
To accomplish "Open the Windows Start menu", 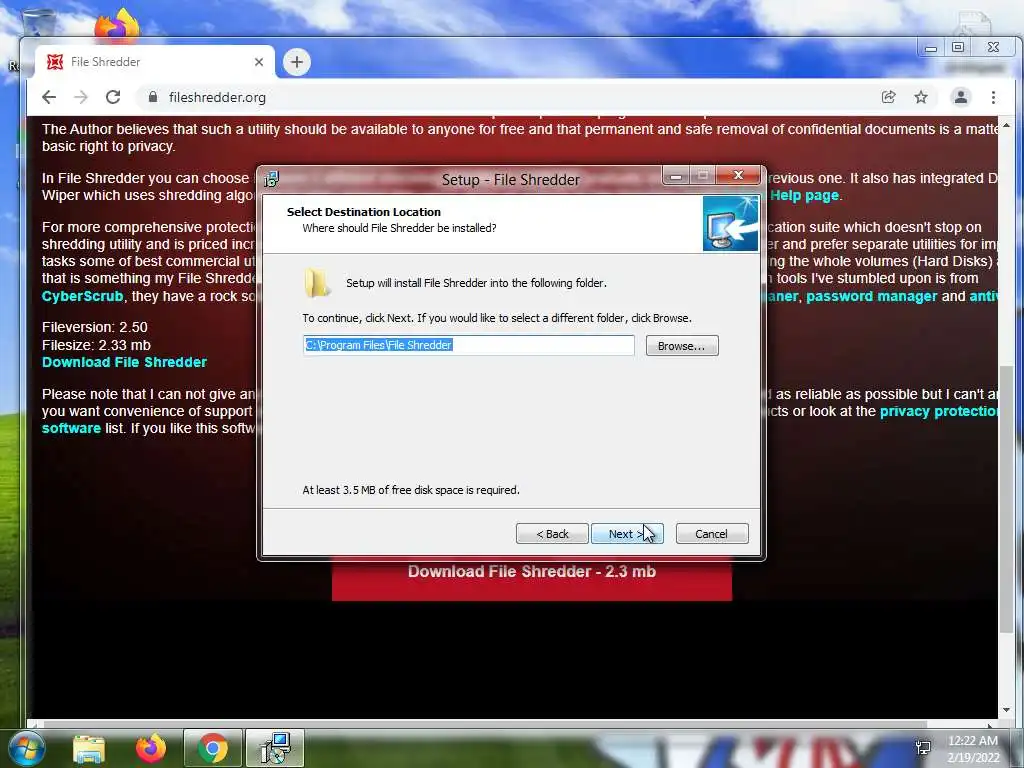I will pos(26,748).
